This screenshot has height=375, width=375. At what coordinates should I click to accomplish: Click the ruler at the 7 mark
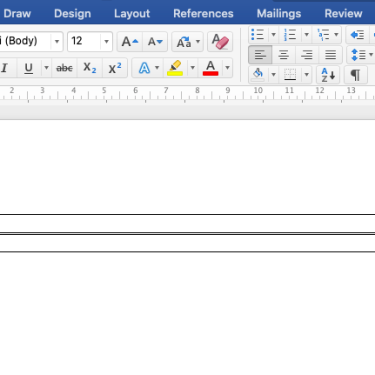pyautogui.click(x=166, y=90)
